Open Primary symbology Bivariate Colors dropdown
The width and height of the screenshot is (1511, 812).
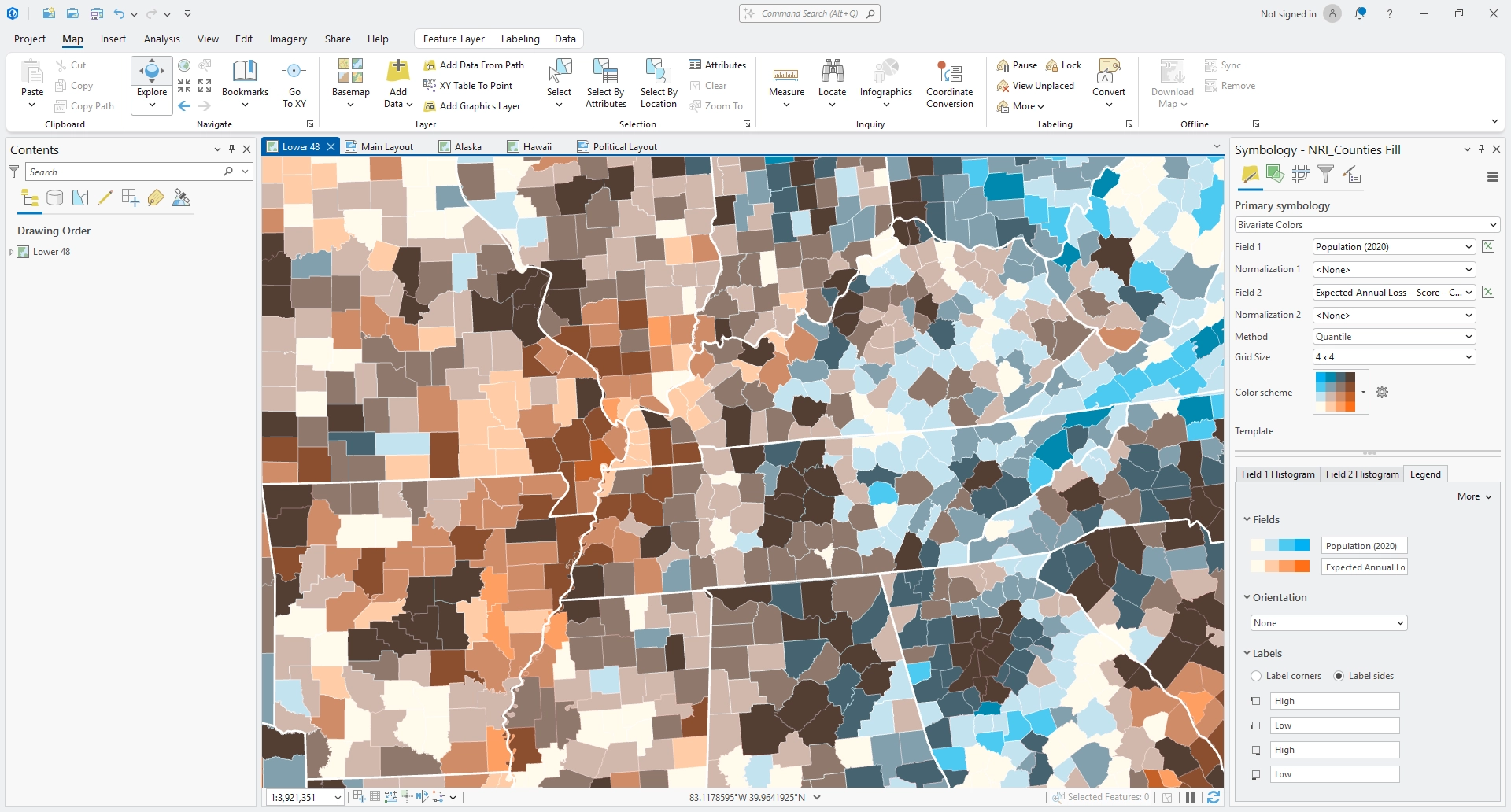tap(1367, 225)
